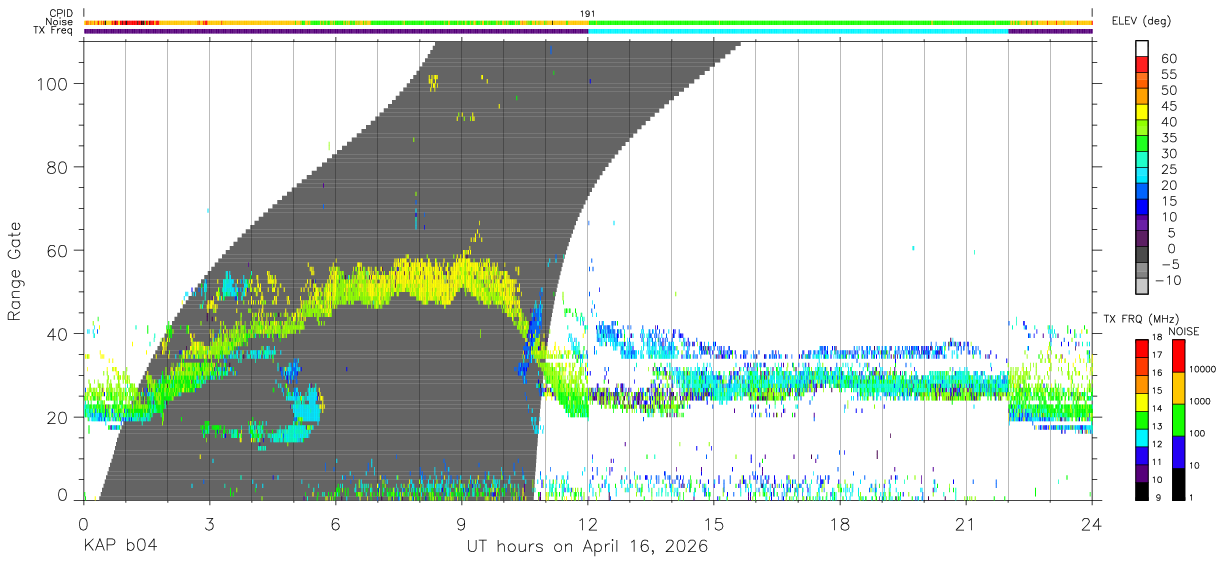
Task: Click the cyan segment of the TX Freq strip
Action: click(x=798, y=32)
